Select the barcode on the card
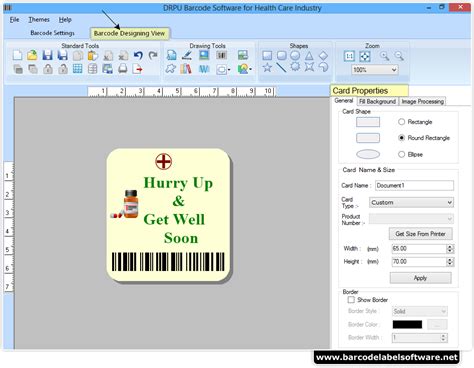The width and height of the screenshot is (474, 368). (168, 262)
